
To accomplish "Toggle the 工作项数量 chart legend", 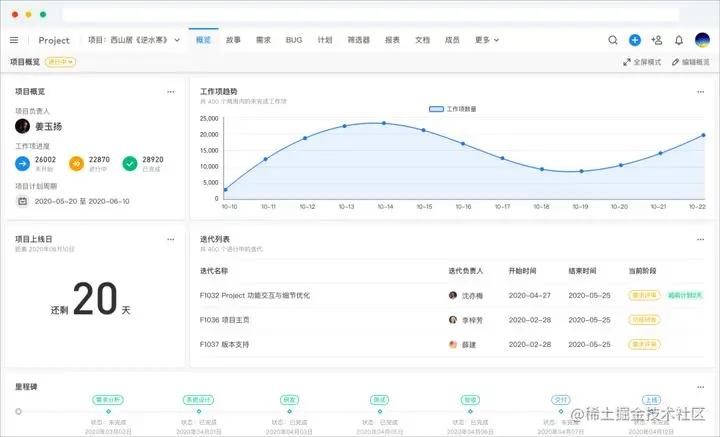I will (452, 109).
